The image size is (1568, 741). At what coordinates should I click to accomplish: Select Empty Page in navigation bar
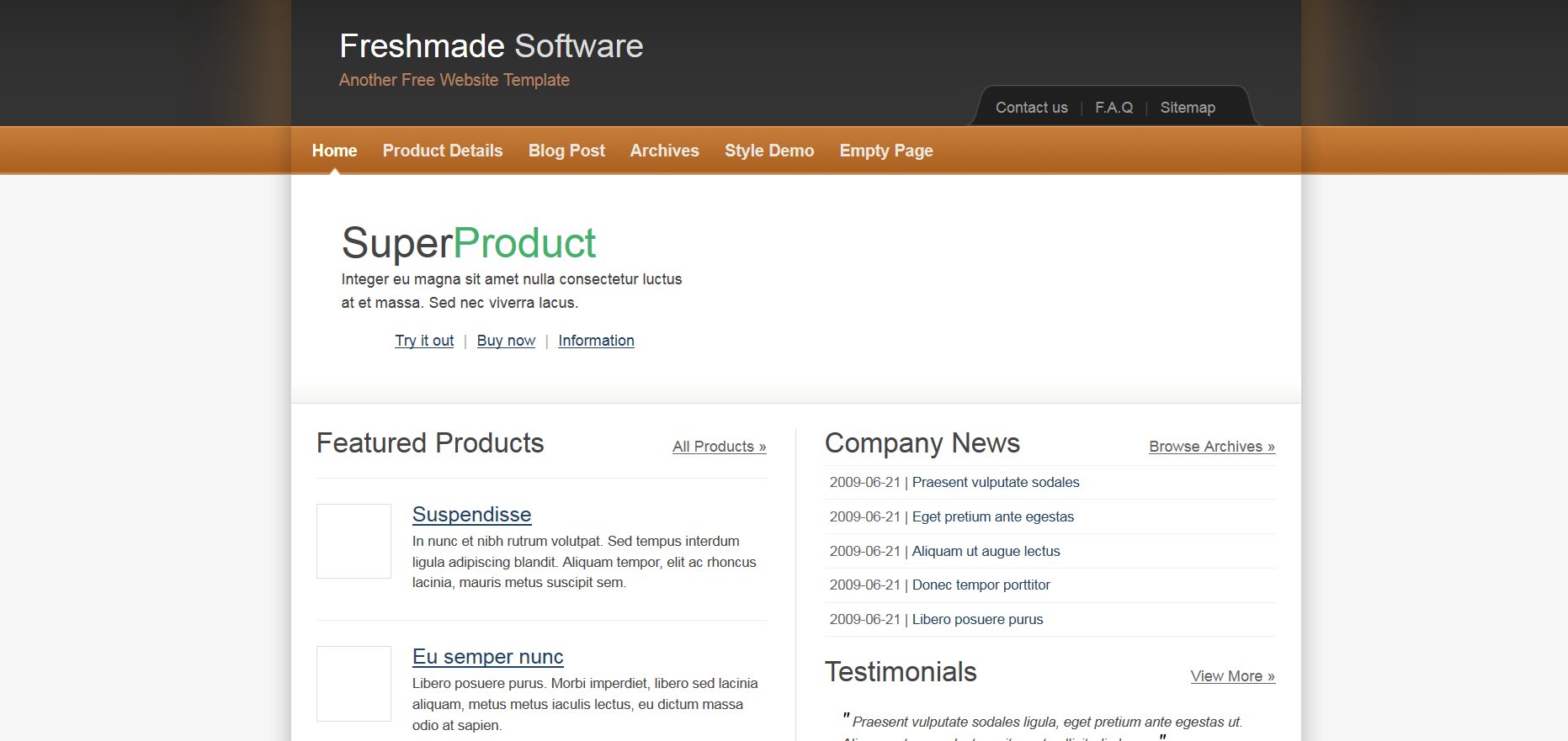click(x=885, y=151)
